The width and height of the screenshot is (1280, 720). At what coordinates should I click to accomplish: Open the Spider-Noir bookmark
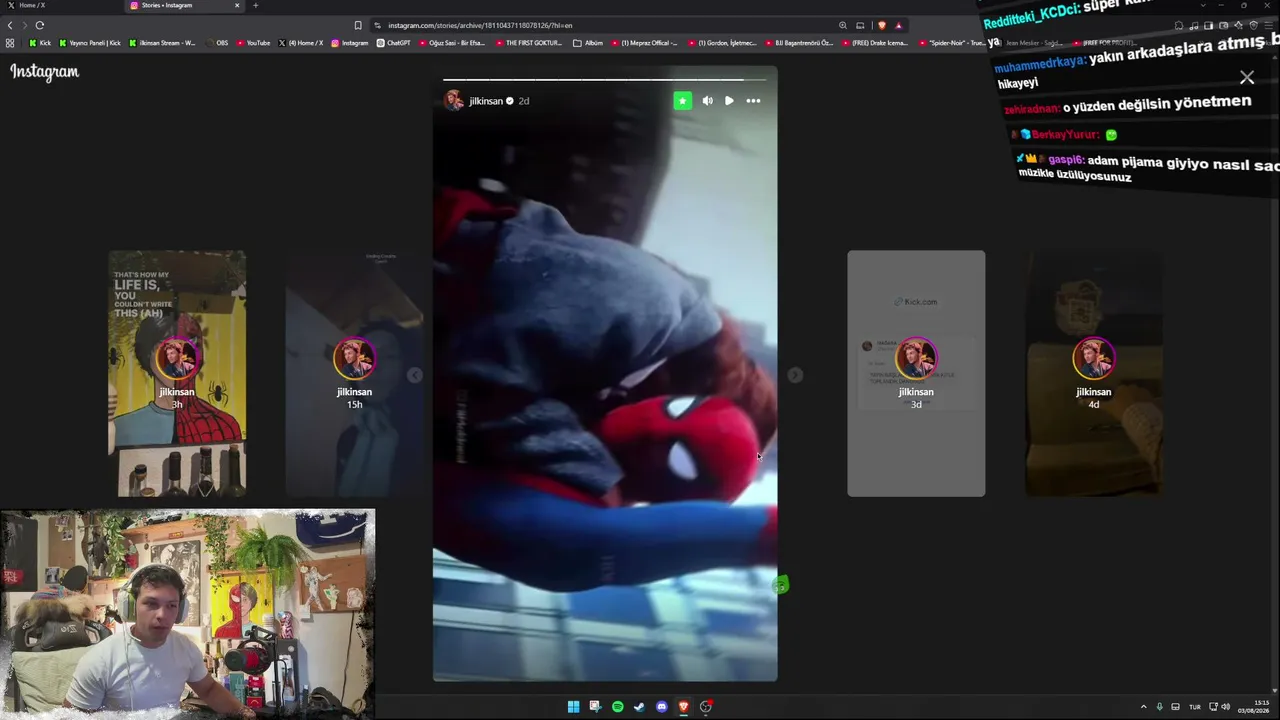tap(952, 43)
